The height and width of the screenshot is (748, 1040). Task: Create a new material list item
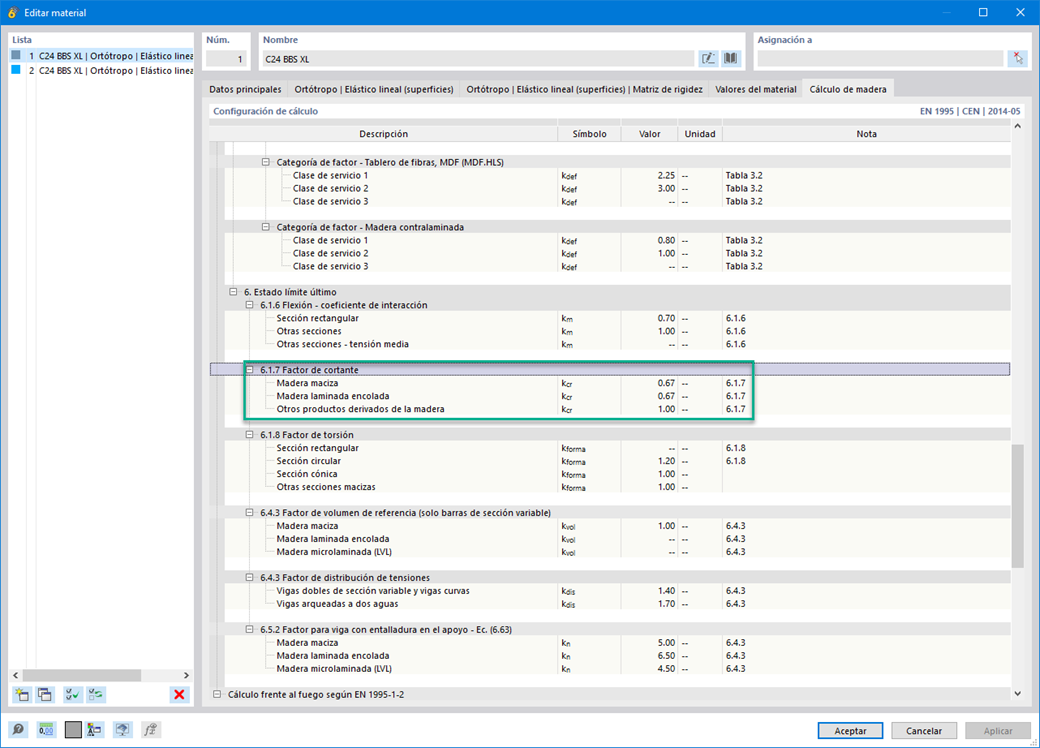[22, 694]
